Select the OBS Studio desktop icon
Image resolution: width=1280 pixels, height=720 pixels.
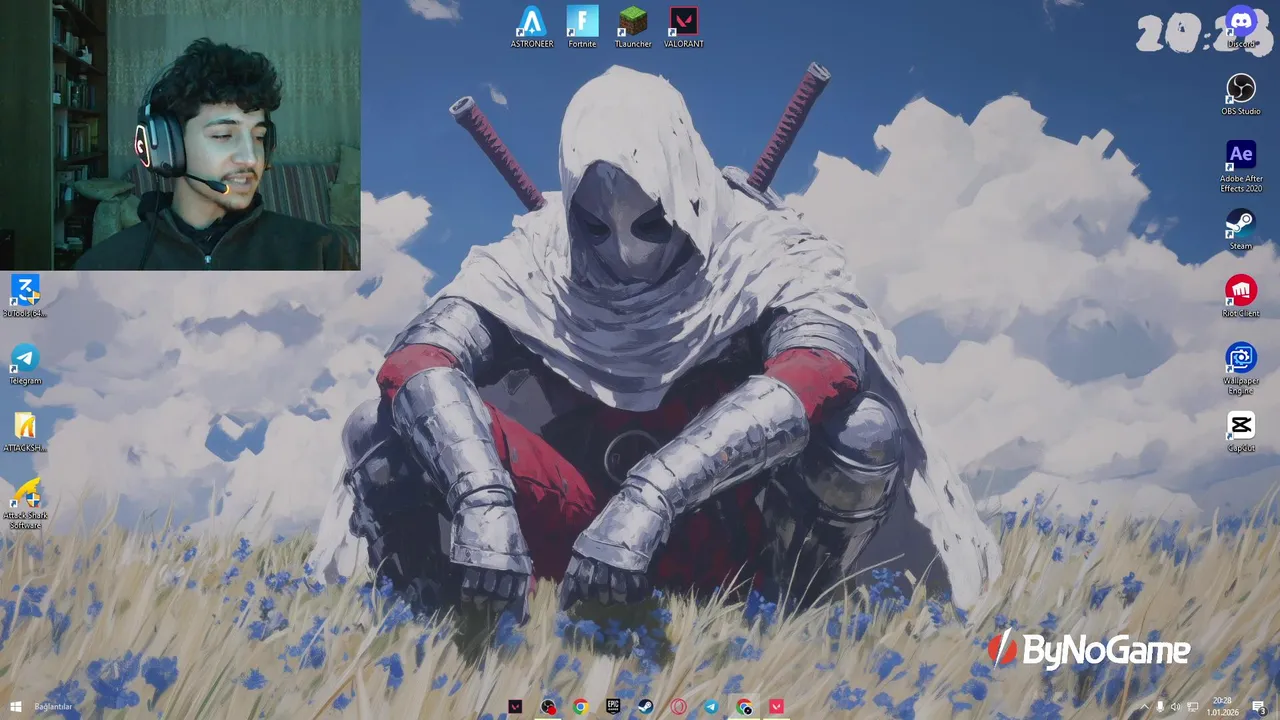point(1241,94)
